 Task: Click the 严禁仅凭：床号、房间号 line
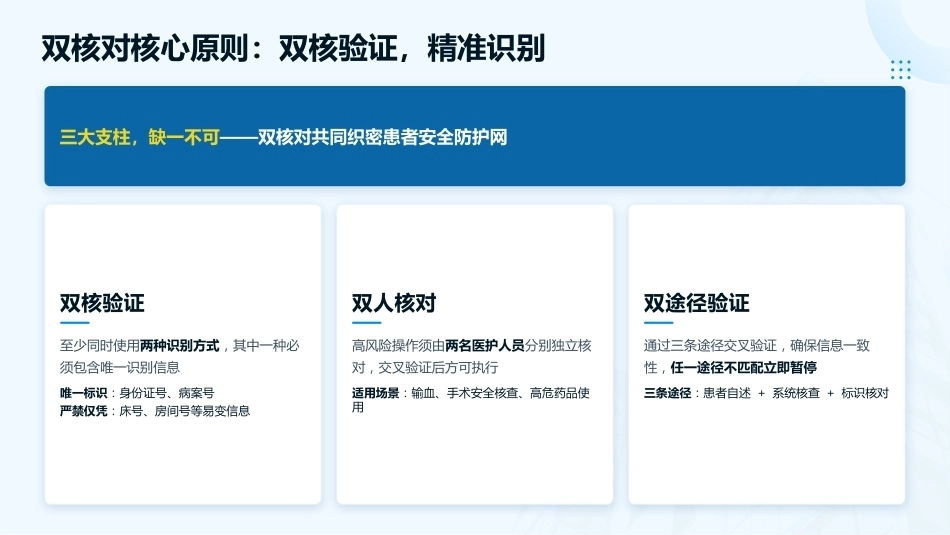tap(154, 411)
